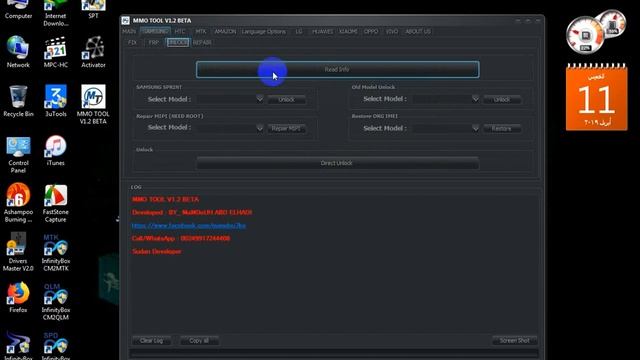Switch to the MAIN tab

click(129, 31)
